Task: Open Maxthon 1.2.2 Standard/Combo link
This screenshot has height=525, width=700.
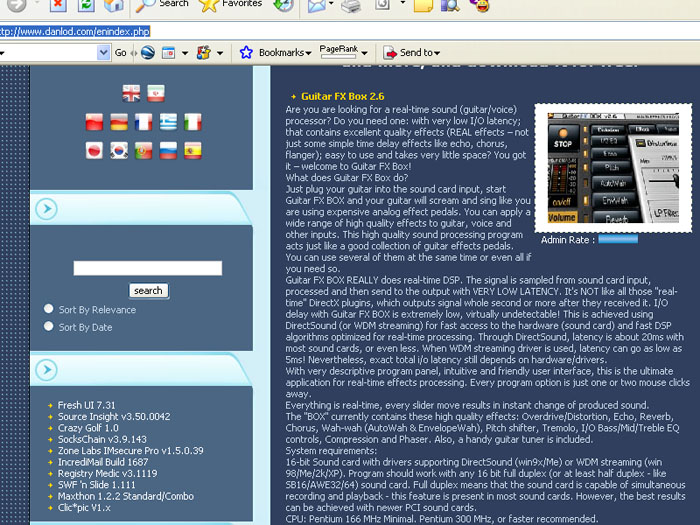Action: [x=126, y=496]
